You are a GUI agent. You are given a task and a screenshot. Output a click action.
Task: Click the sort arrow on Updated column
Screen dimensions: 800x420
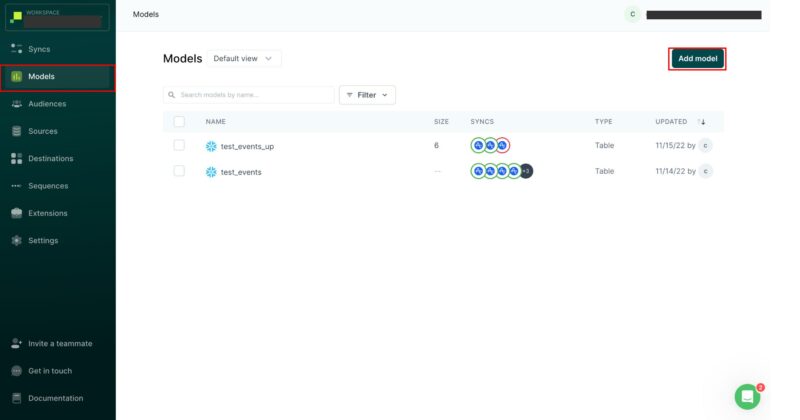click(702, 122)
